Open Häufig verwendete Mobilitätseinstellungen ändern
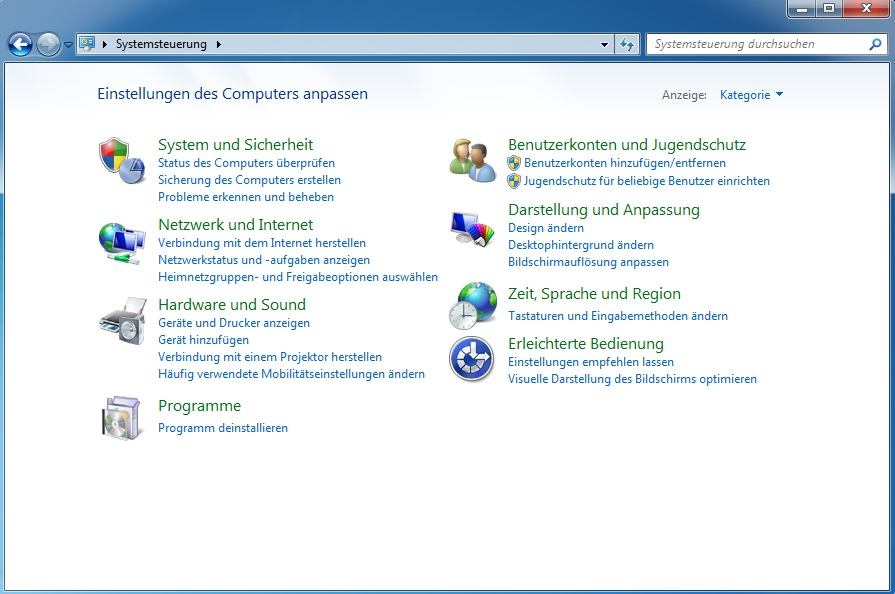Image resolution: width=895 pixels, height=594 pixels. pos(291,374)
